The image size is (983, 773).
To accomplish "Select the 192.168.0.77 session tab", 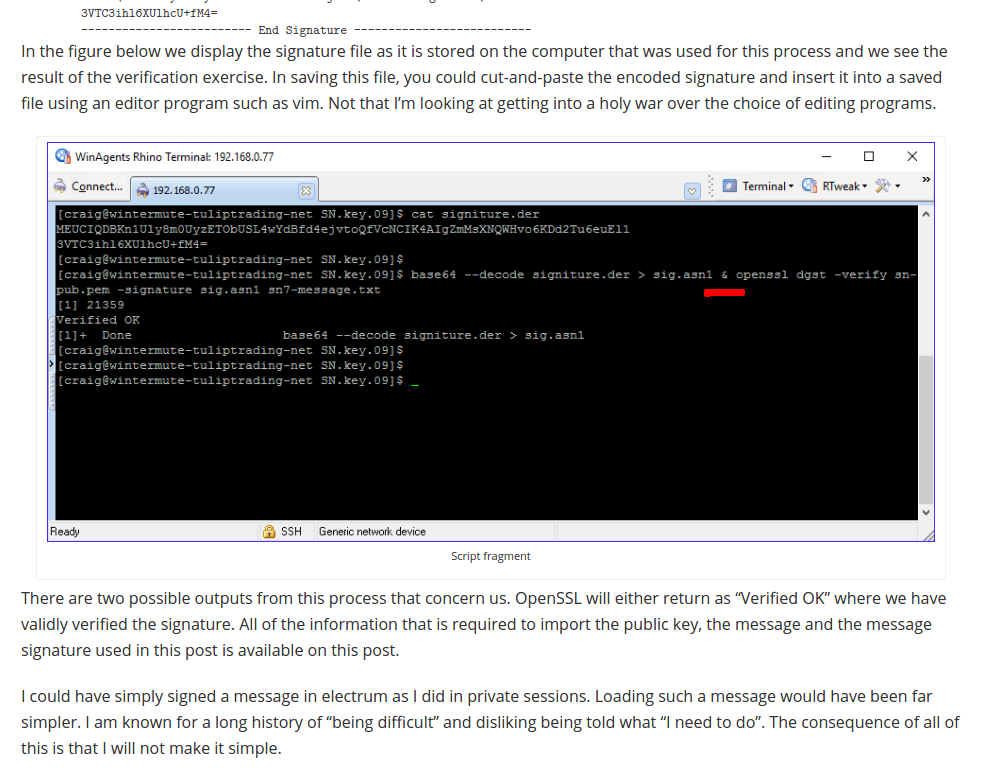I will [182, 190].
